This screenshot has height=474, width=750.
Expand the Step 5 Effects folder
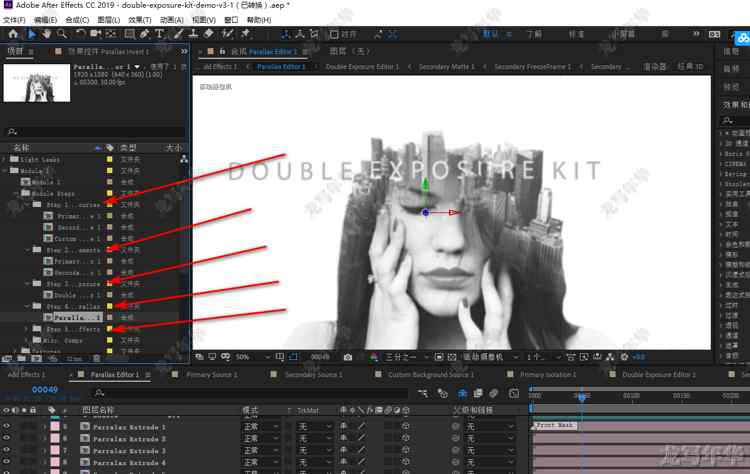point(27,329)
